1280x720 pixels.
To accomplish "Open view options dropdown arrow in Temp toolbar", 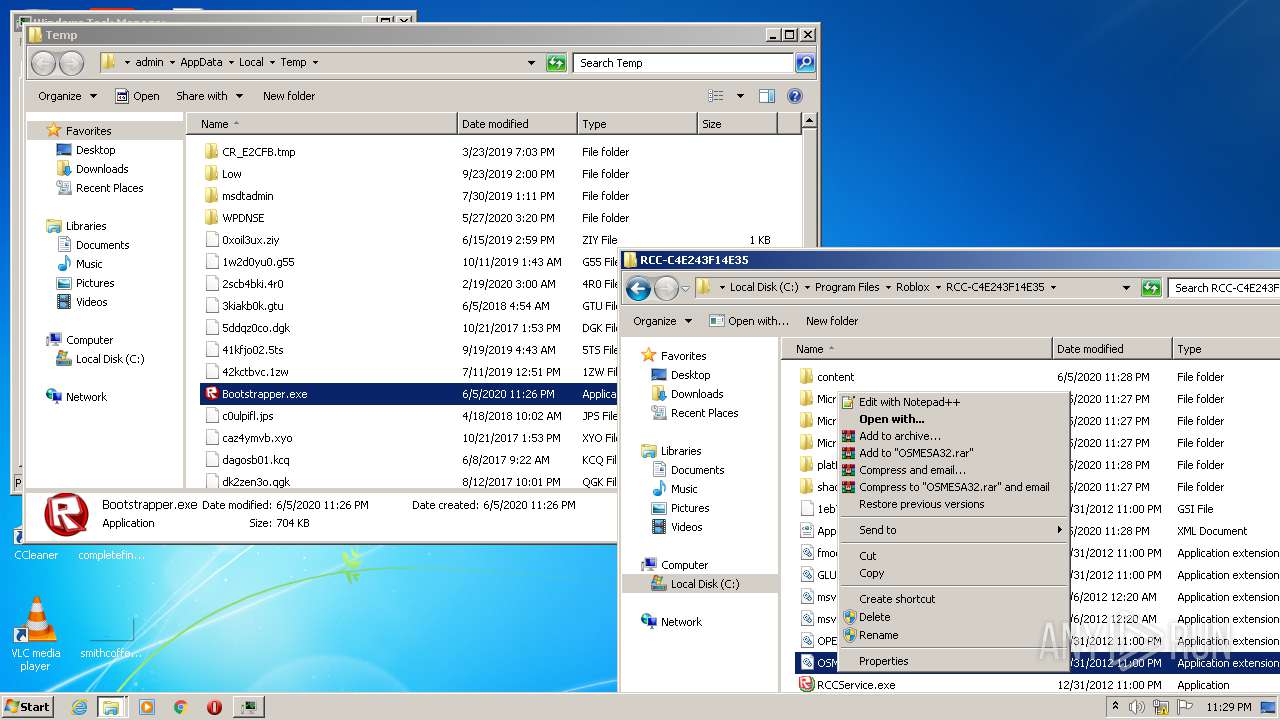I will 740,96.
